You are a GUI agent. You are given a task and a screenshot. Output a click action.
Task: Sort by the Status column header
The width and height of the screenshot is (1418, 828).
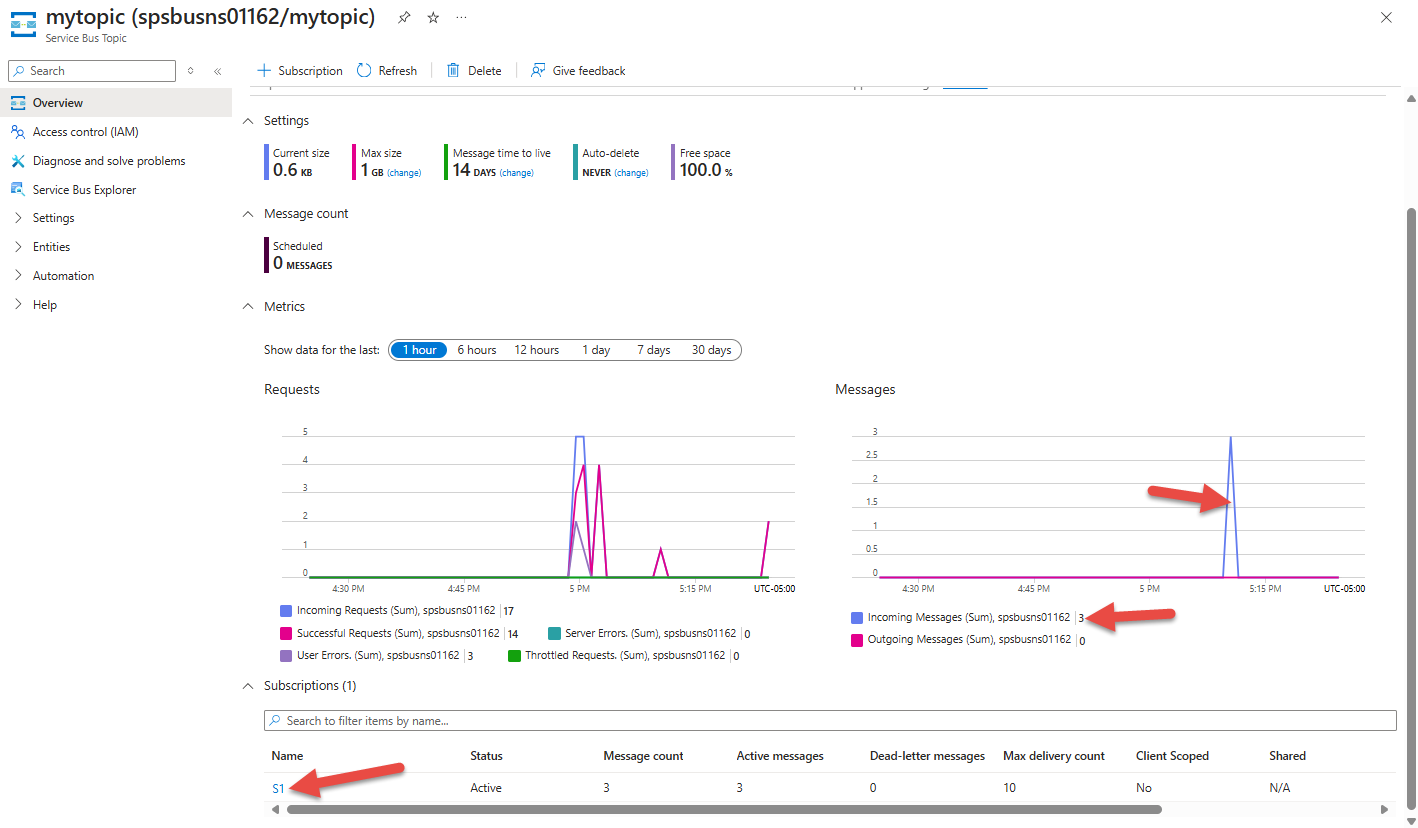486,756
